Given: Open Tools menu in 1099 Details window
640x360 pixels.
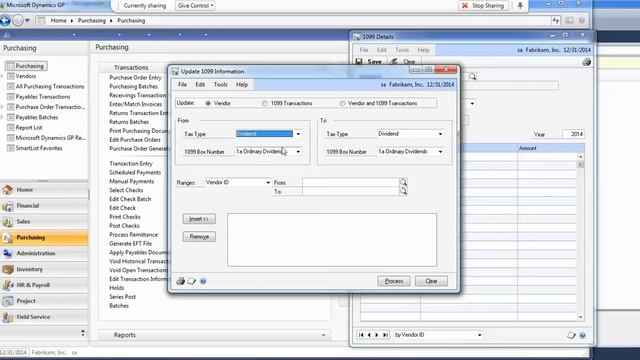Looking at the screenshot, I should point(402,50).
